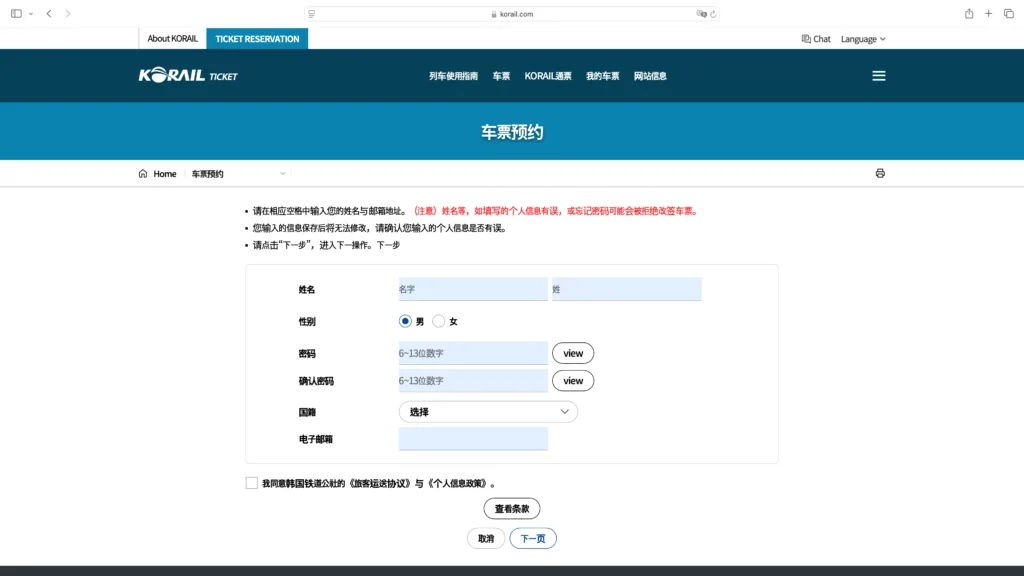The height and width of the screenshot is (576, 1024).
Task: Click the 密码 password field
Action: coord(473,353)
